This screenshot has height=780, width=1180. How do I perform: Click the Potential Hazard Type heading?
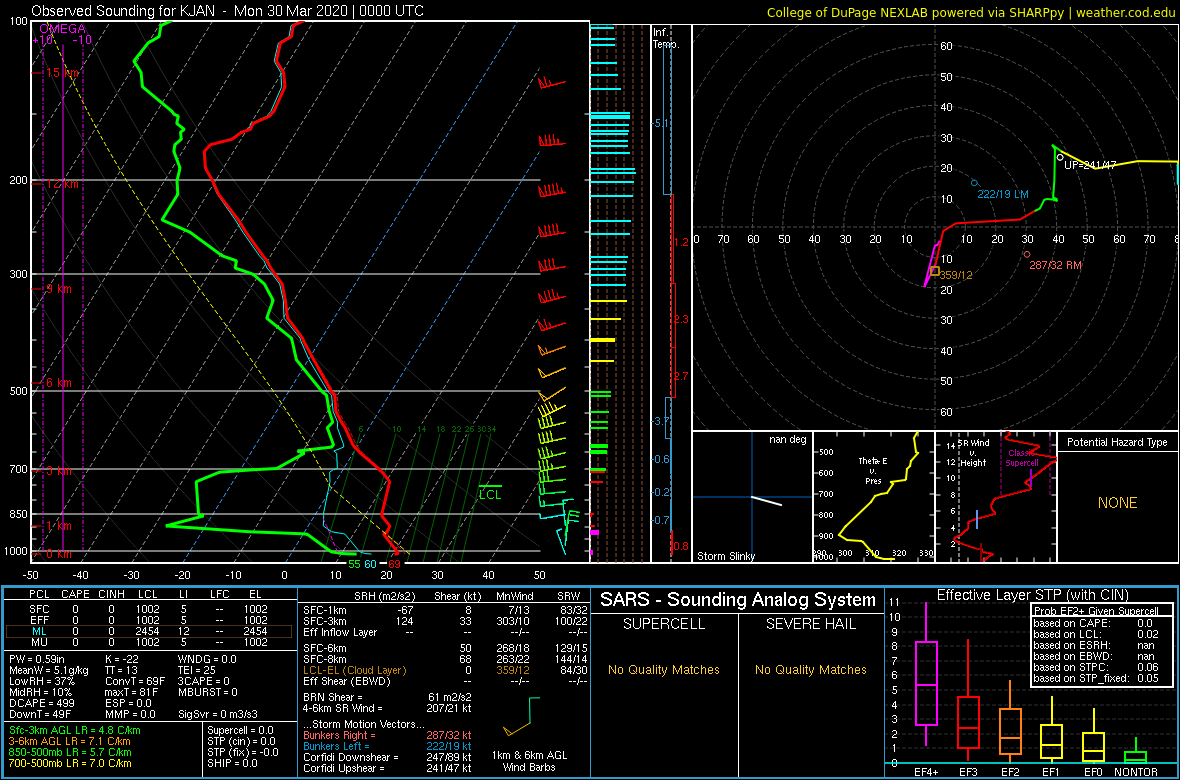[x=1118, y=442]
